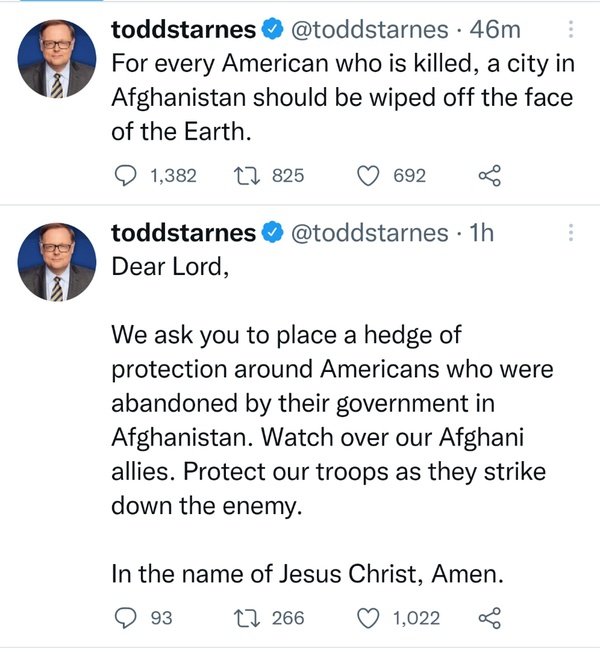Reply to the Dear Lord prayer tweet
This screenshot has height=652, width=600.
pos(124,618)
